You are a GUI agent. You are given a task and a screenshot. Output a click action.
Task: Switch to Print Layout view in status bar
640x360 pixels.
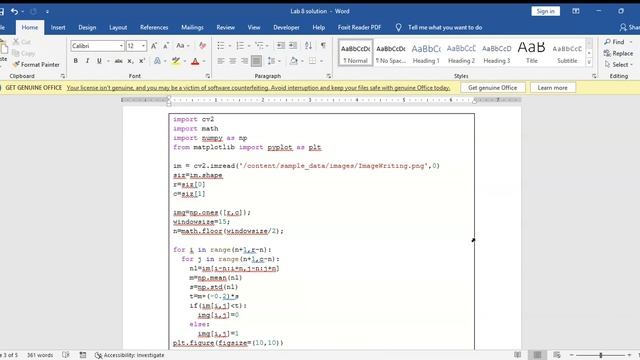[537, 355]
